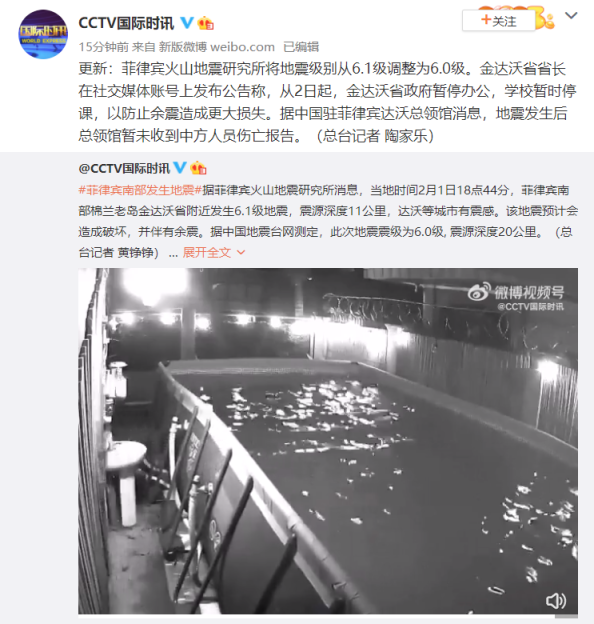View edit history via 已编辑 label
Image resolution: width=594 pixels, height=624 pixels.
[301, 47]
